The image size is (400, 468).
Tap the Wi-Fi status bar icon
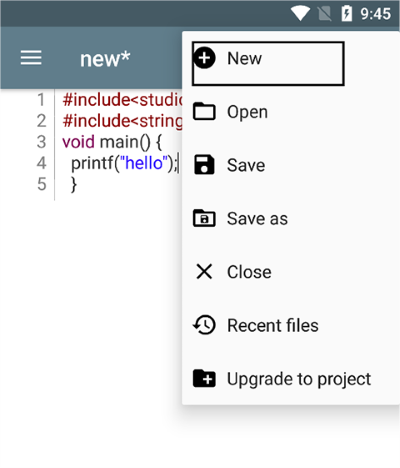click(300, 14)
